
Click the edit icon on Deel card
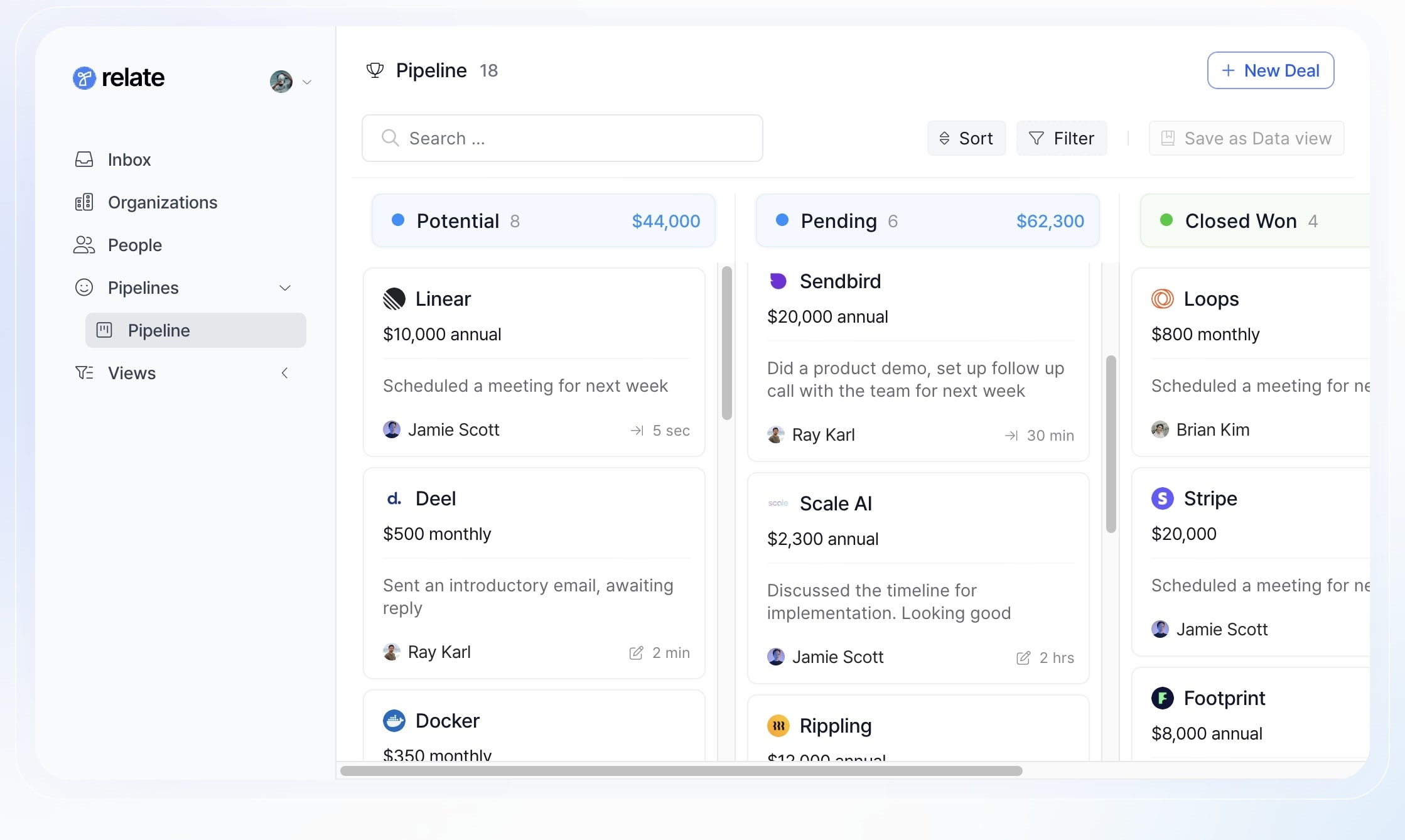[636, 653]
